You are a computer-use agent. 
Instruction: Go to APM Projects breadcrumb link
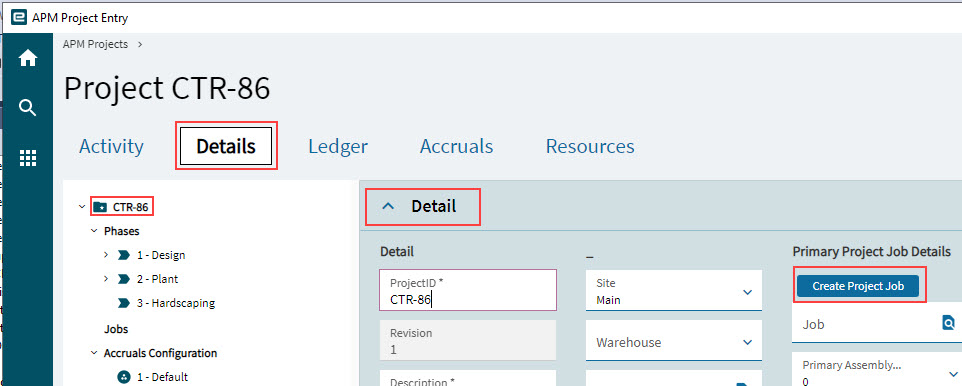[95, 44]
